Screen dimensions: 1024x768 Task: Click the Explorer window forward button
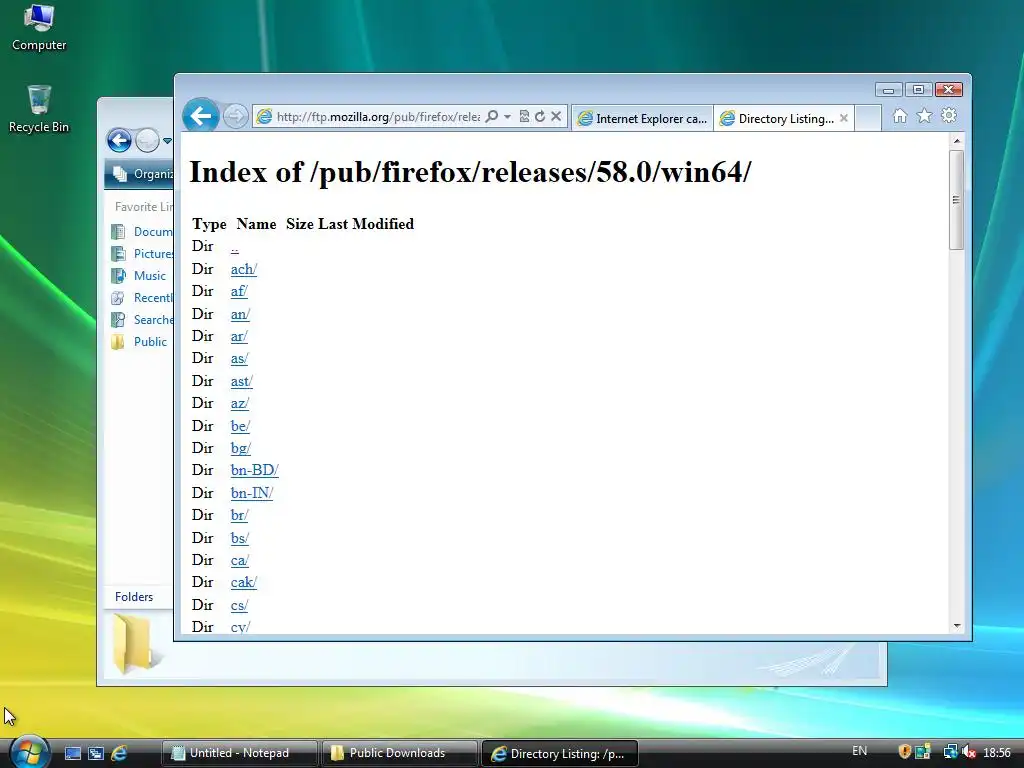click(x=148, y=140)
